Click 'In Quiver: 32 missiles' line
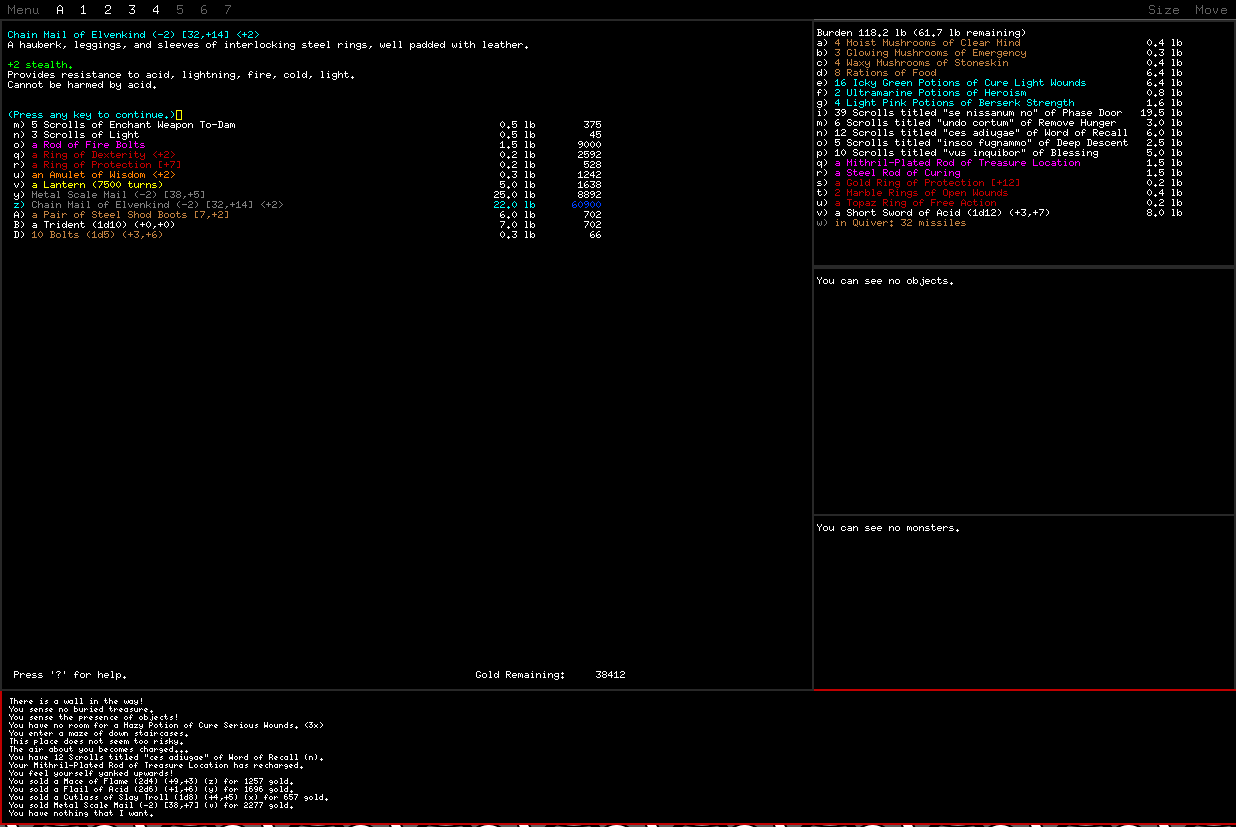This screenshot has width=1236, height=827. pyautogui.click(x=891, y=223)
